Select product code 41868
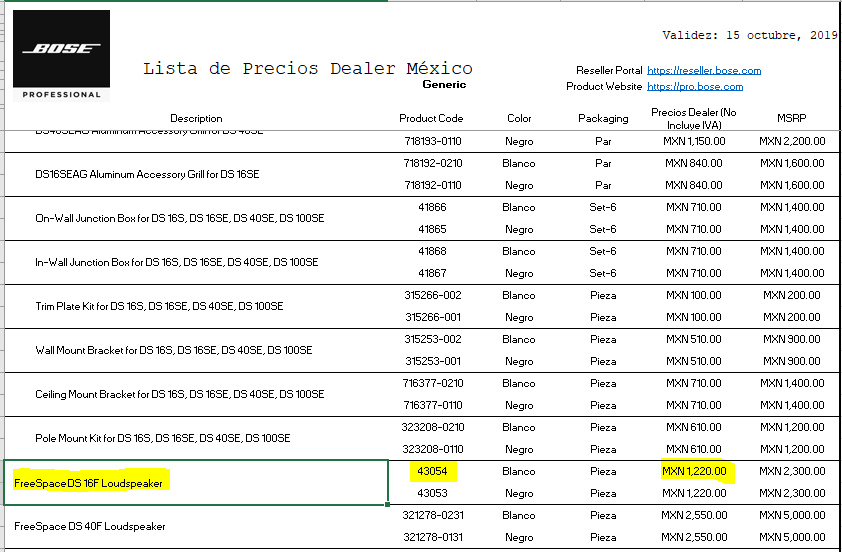The width and height of the screenshot is (842, 552). point(432,251)
